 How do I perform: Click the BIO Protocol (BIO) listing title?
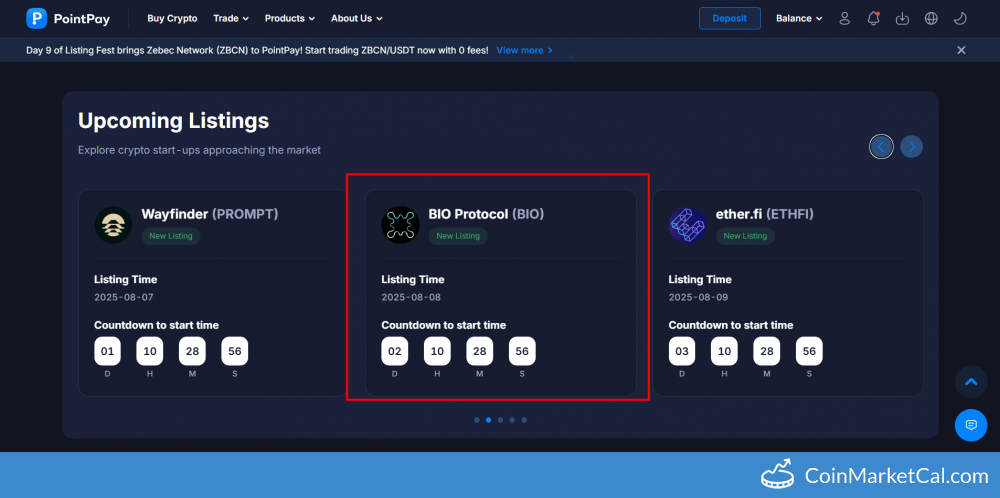486,214
